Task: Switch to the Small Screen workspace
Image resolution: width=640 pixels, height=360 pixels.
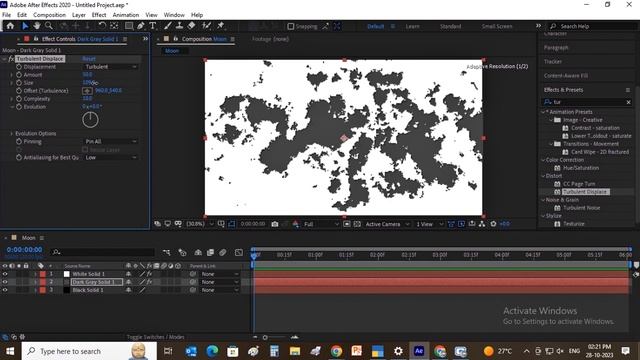Action: coord(497,26)
